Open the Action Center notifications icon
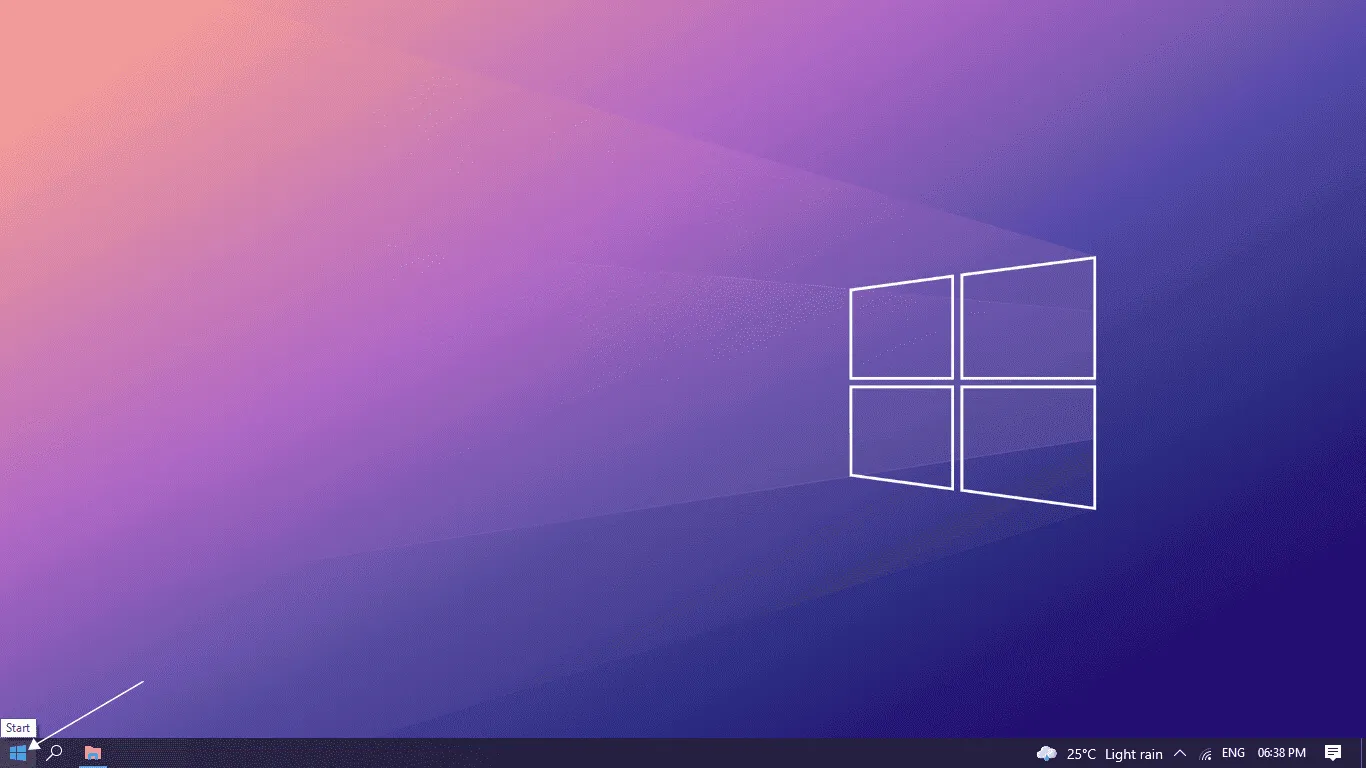This screenshot has height=768, width=1366. coord(1333,753)
